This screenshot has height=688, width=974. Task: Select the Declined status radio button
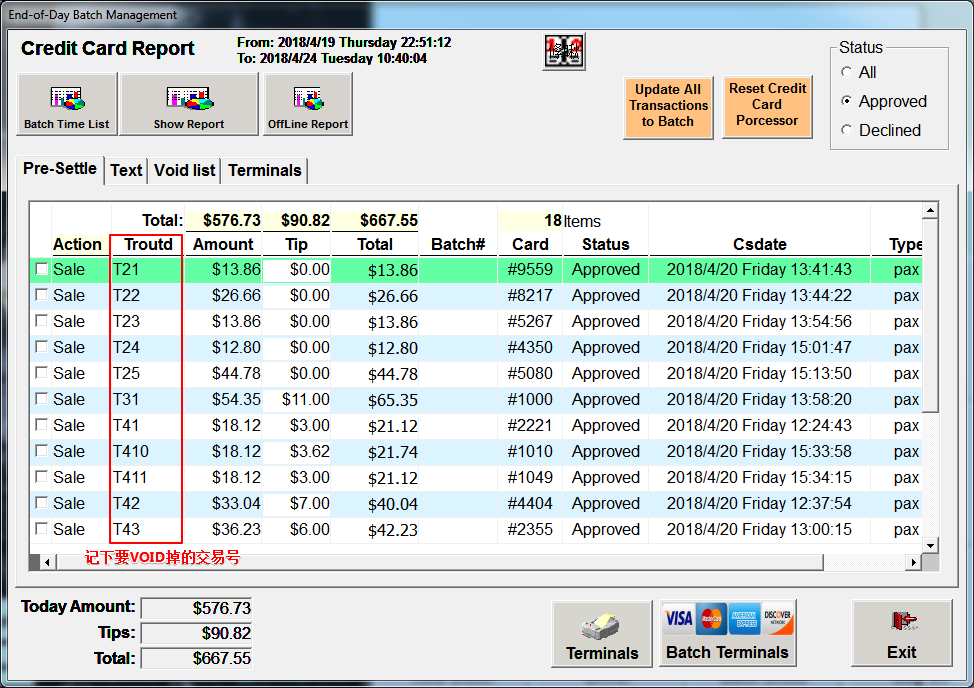846,130
